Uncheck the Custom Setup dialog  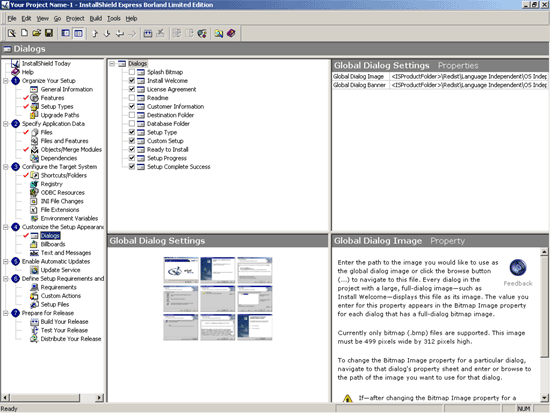pos(132,141)
